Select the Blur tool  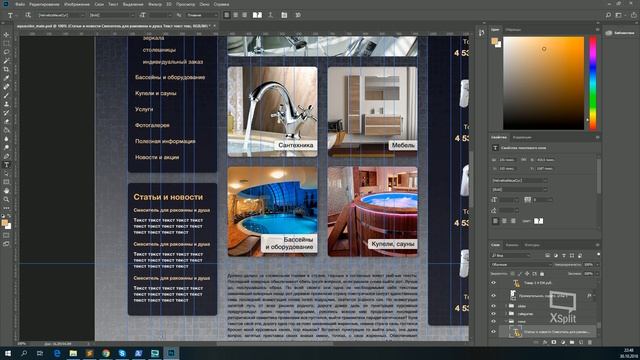(x=6, y=139)
